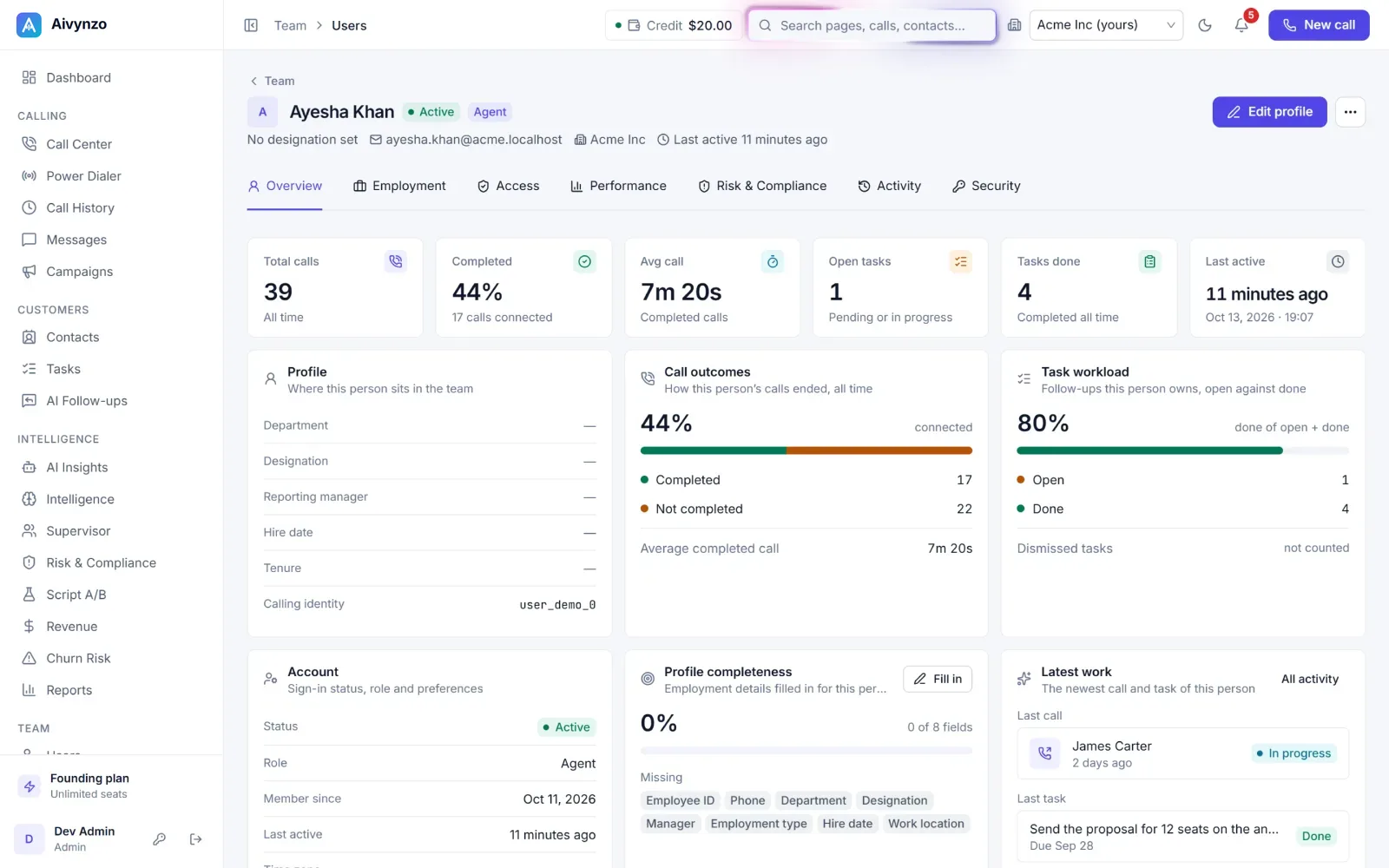Switch to the Employment tab
The width and height of the screenshot is (1389, 868).
(399, 186)
